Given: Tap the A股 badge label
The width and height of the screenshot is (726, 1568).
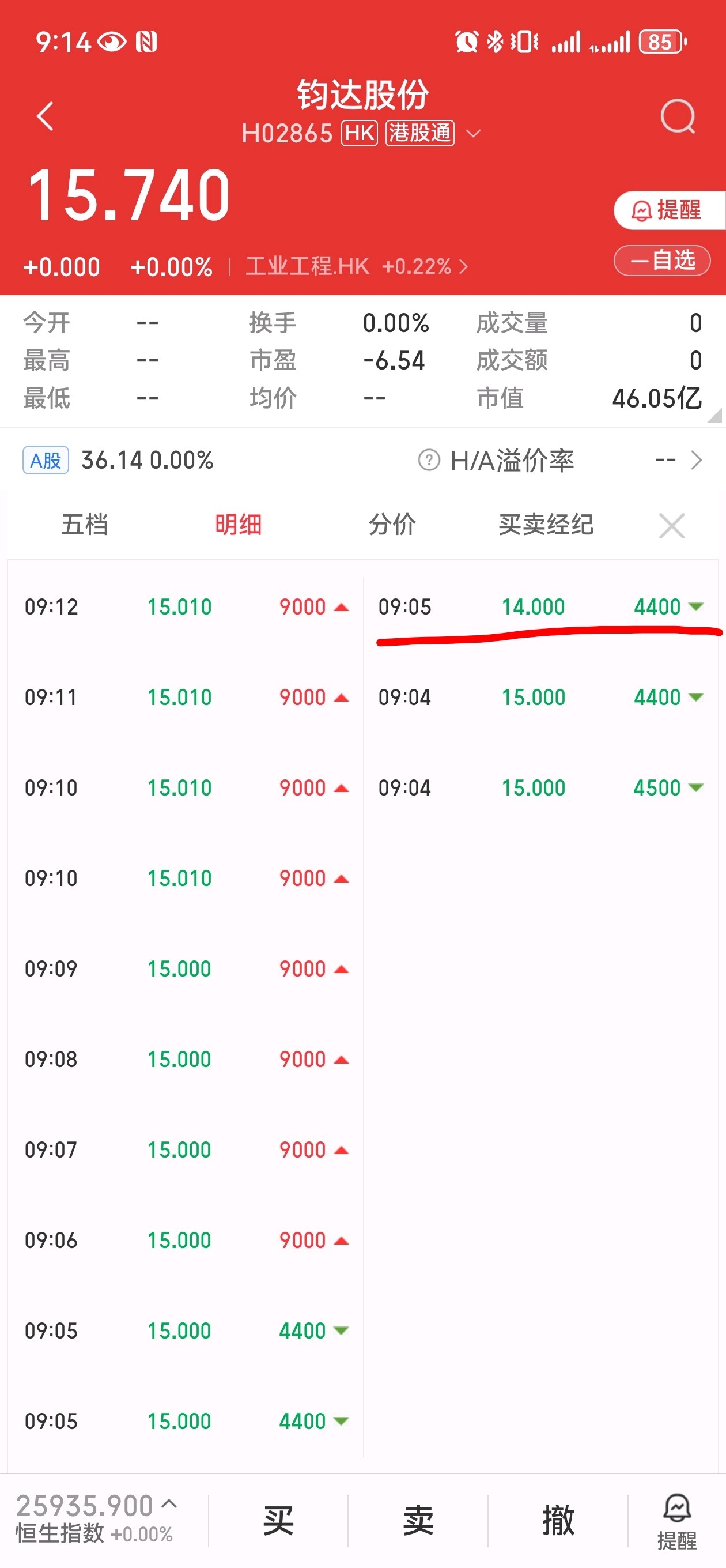Looking at the screenshot, I should point(46,460).
